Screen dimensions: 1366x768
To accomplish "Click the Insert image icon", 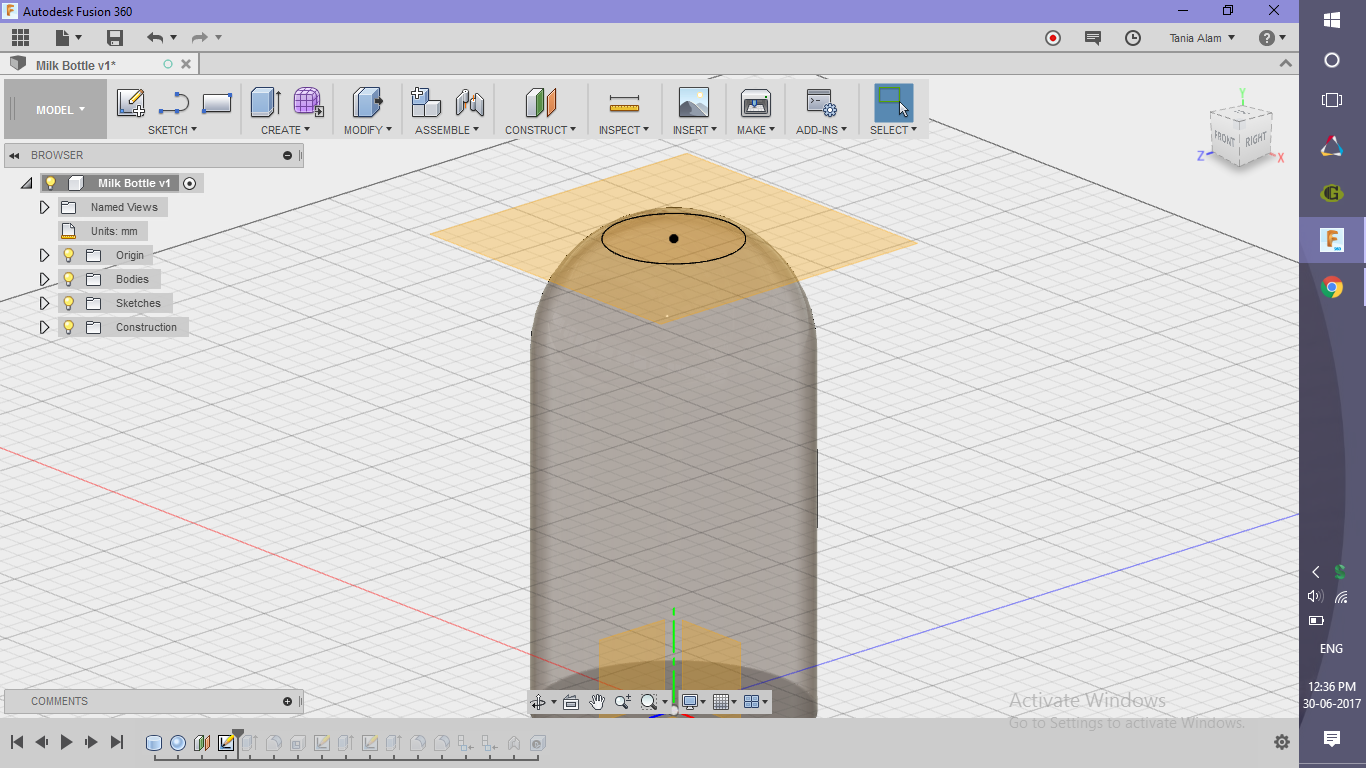I will (x=693, y=103).
